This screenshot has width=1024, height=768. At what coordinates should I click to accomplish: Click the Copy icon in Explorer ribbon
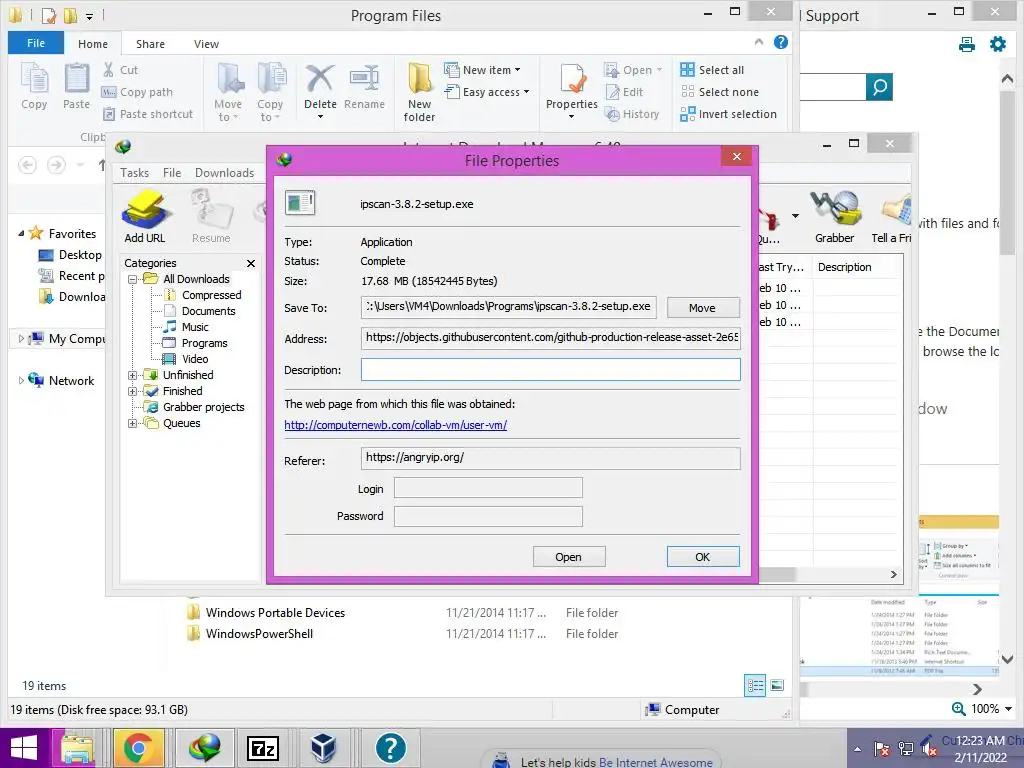pyautogui.click(x=34, y=86)
